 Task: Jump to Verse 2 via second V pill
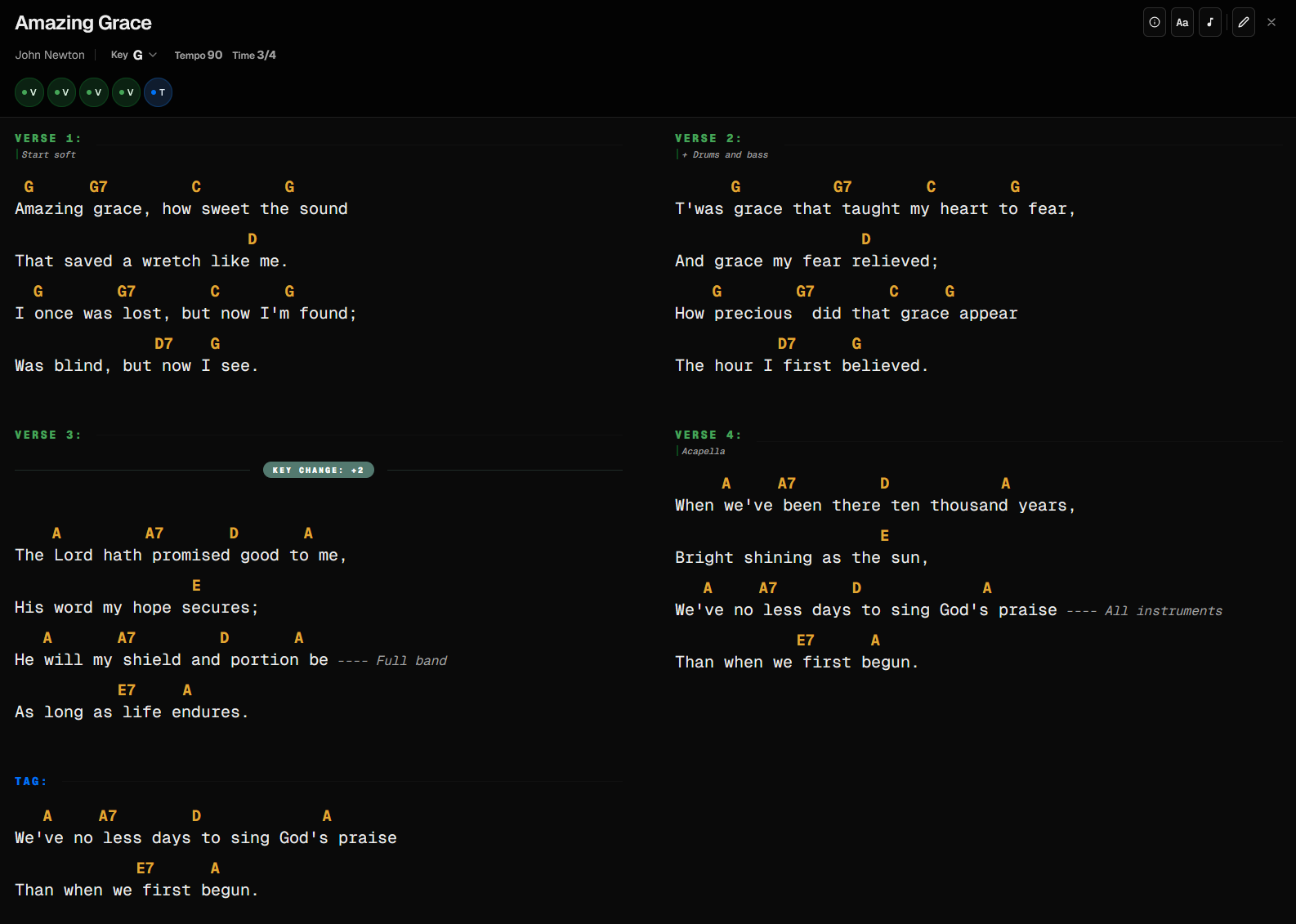(62, 92)
